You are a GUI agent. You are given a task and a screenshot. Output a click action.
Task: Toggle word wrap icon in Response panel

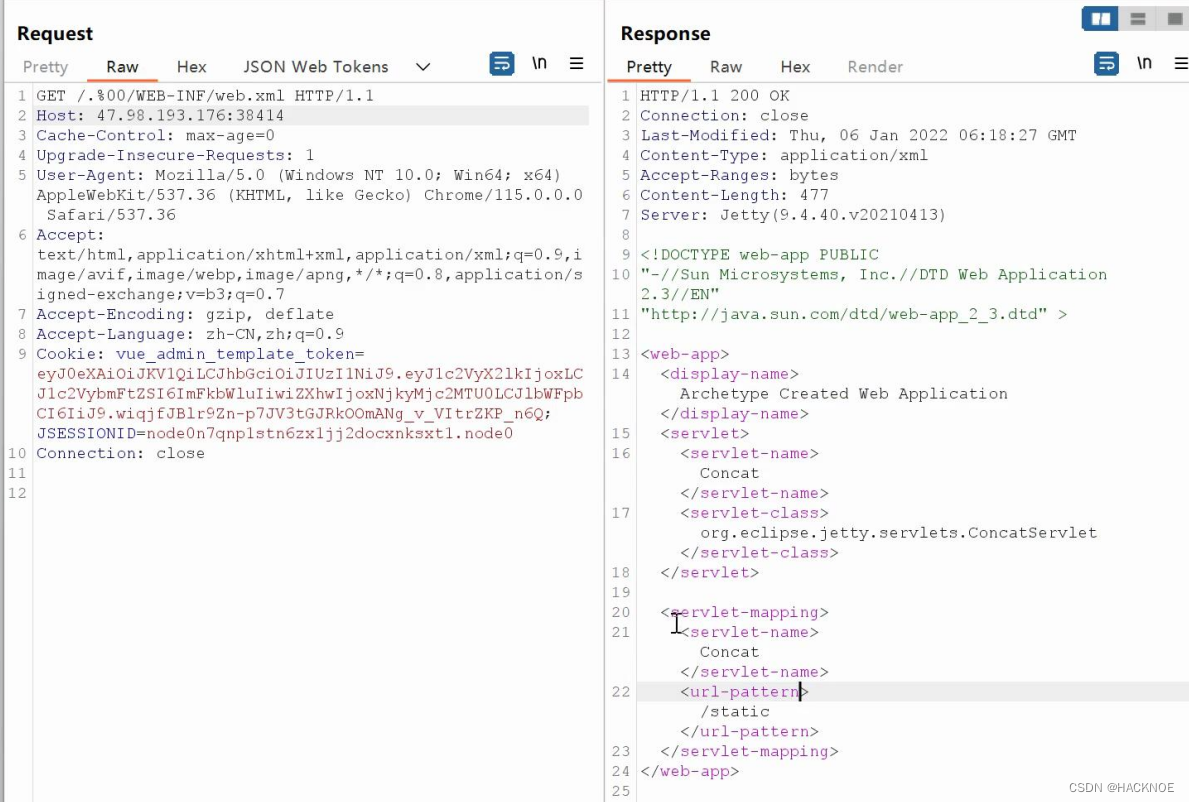(1106, 64)
